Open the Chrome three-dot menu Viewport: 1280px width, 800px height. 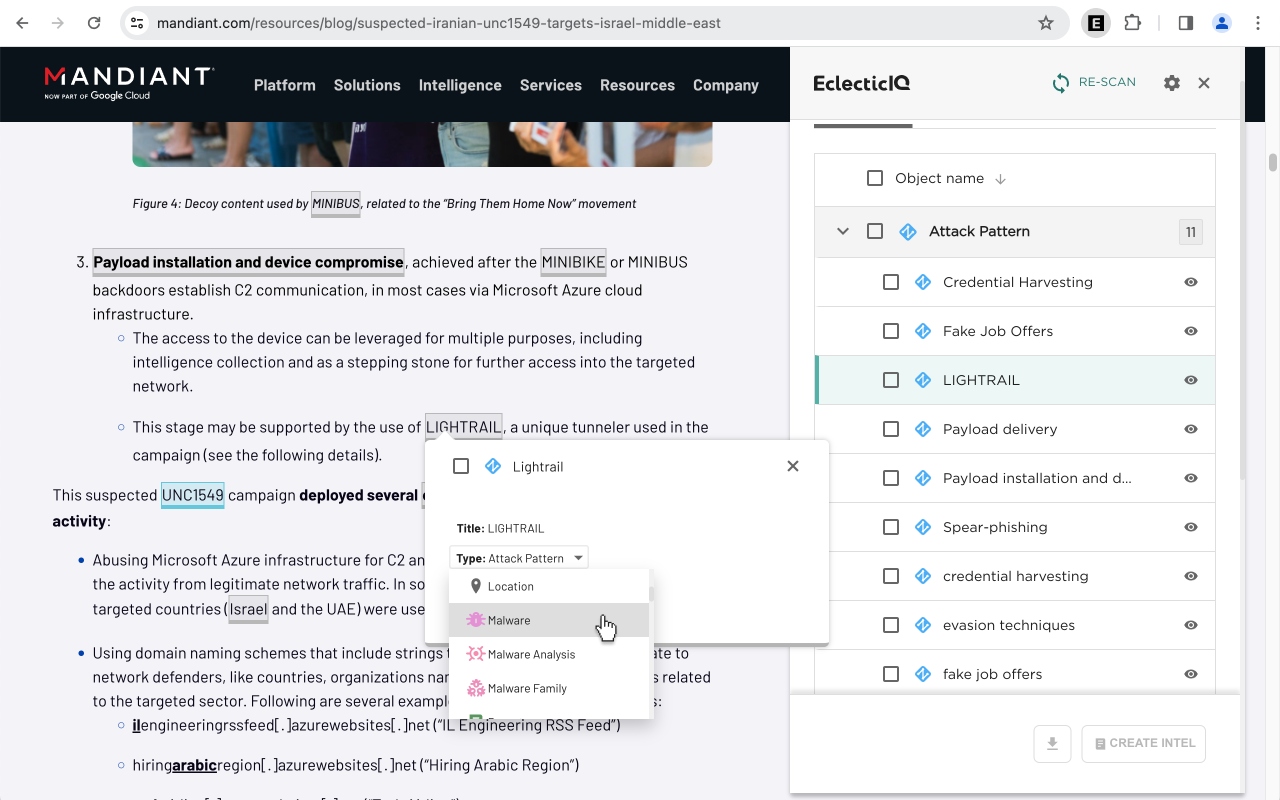point(1258,23)
